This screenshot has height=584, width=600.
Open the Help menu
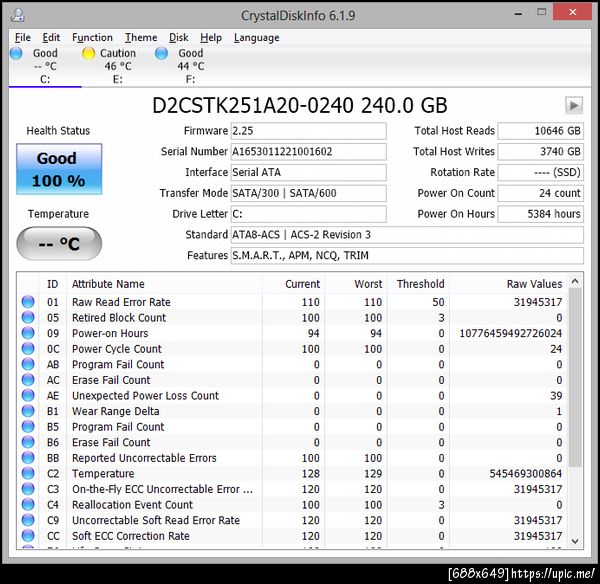211,38
